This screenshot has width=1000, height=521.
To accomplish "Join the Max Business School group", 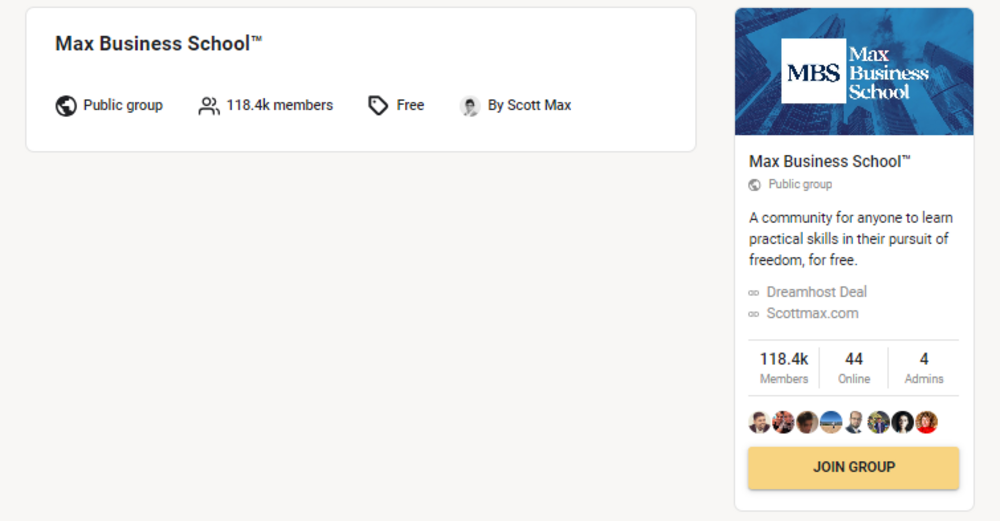I will pyautogui.click(x=853, y=467).
